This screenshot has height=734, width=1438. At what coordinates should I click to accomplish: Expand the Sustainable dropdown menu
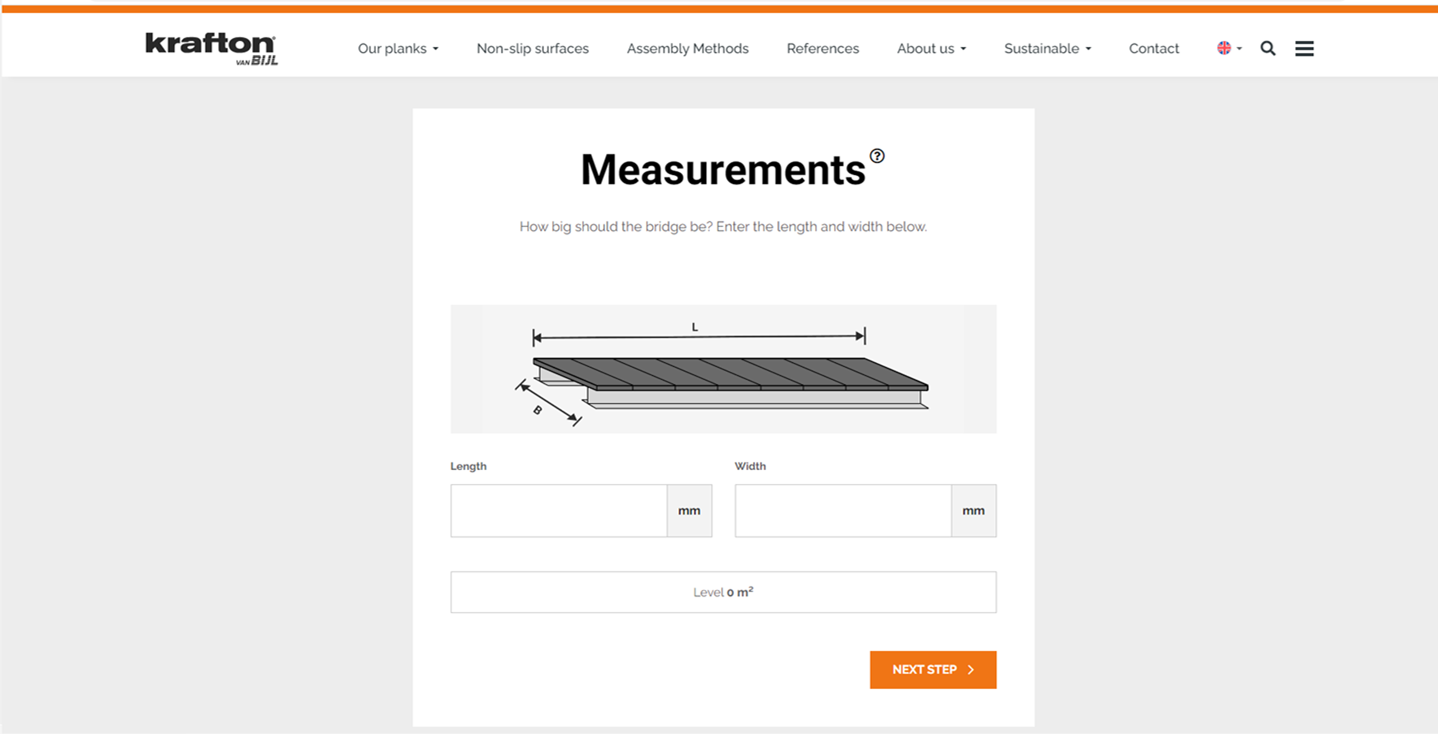(x=1047, y=48)
